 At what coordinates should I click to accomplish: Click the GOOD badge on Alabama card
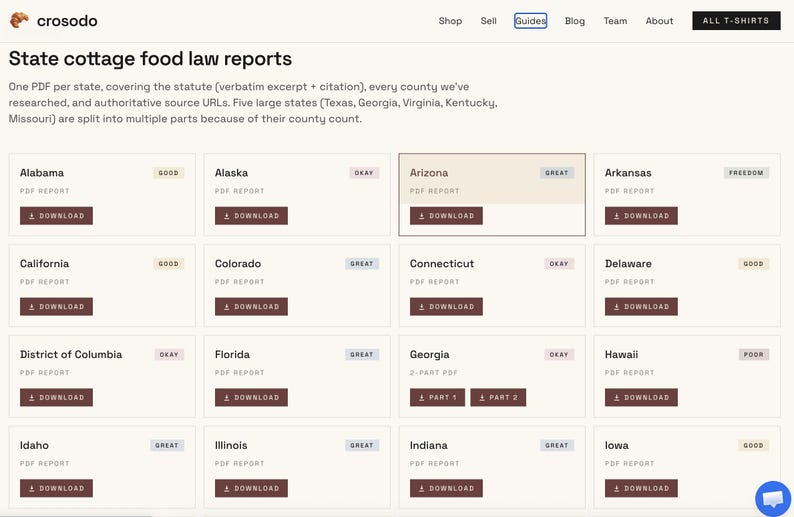click(x=169, y=173)
